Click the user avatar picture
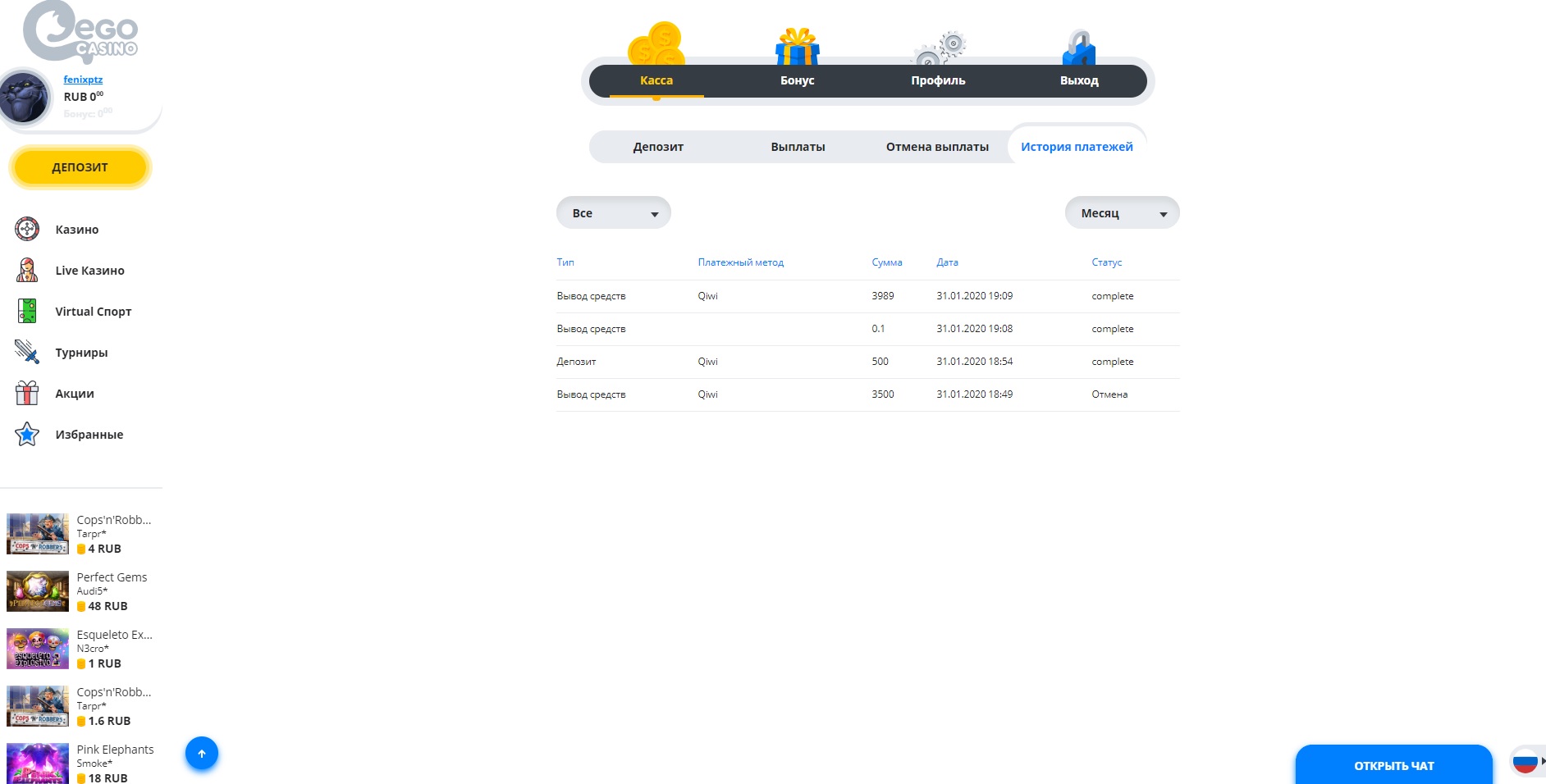 [x=25, y=98]
